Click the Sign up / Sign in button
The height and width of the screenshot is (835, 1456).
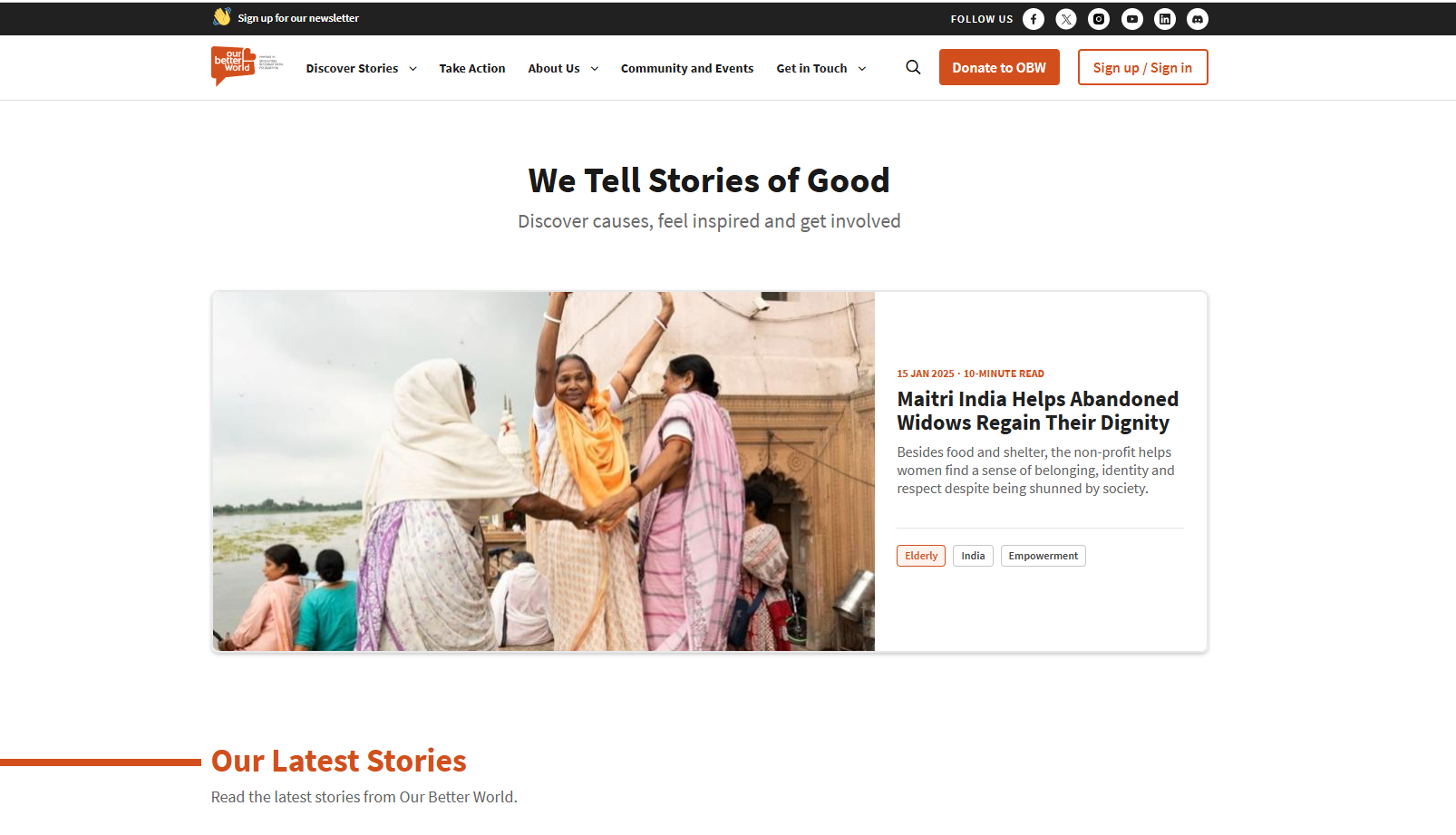[1142, 67]
